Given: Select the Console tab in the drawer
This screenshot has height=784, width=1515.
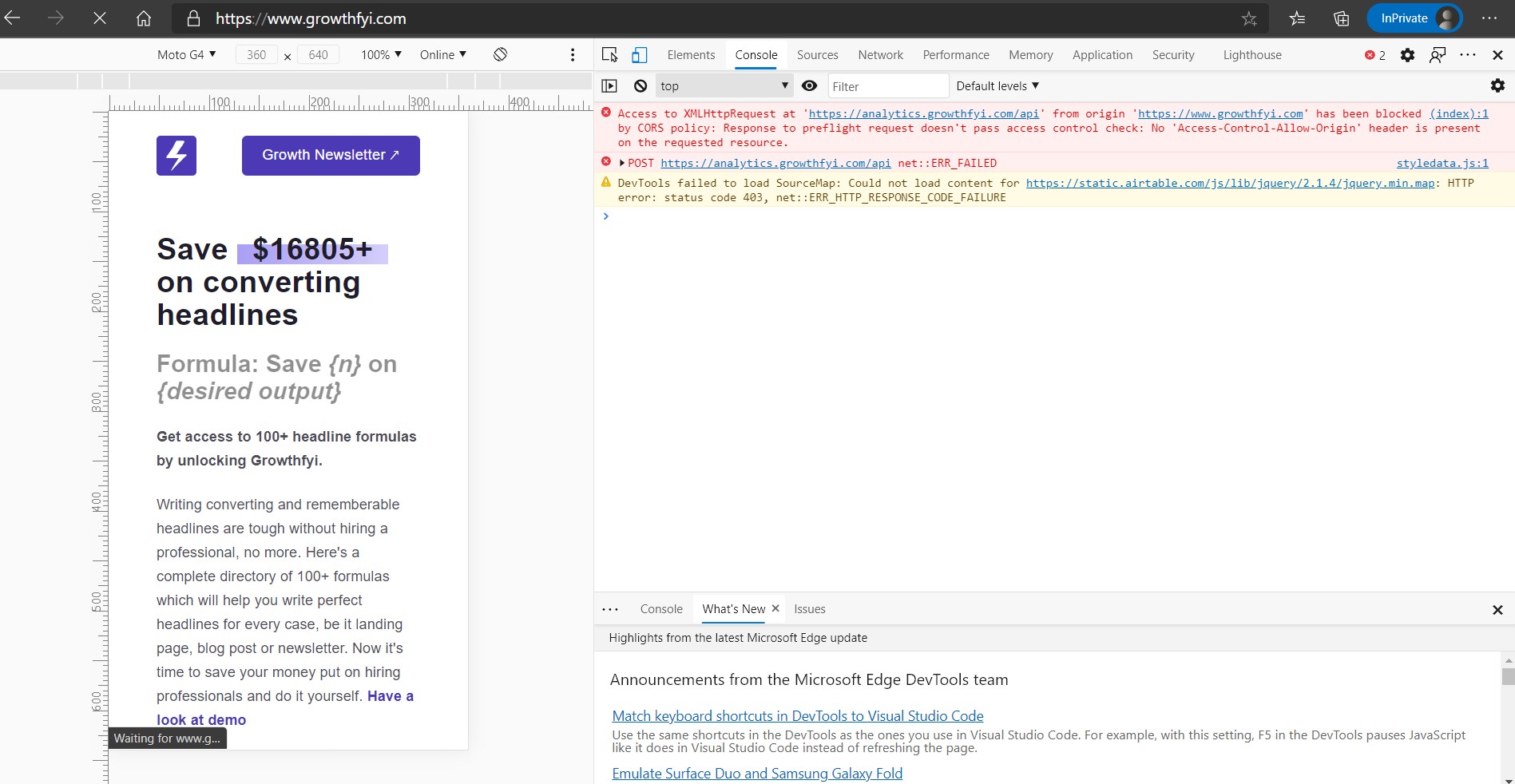Looking at the screenshot, I should pyautogui.click(x=661, y=609).
